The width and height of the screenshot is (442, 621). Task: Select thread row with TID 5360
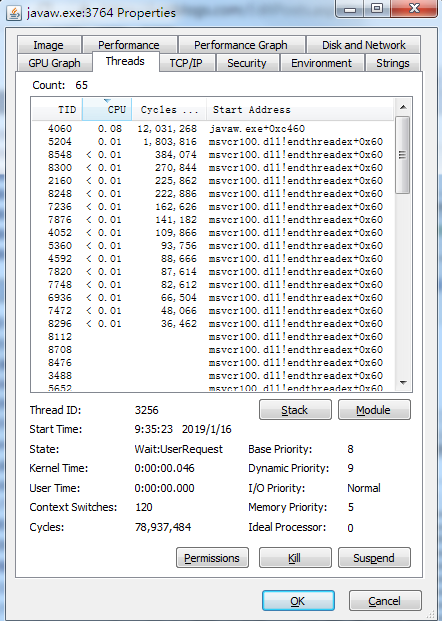tap(213, 246)
